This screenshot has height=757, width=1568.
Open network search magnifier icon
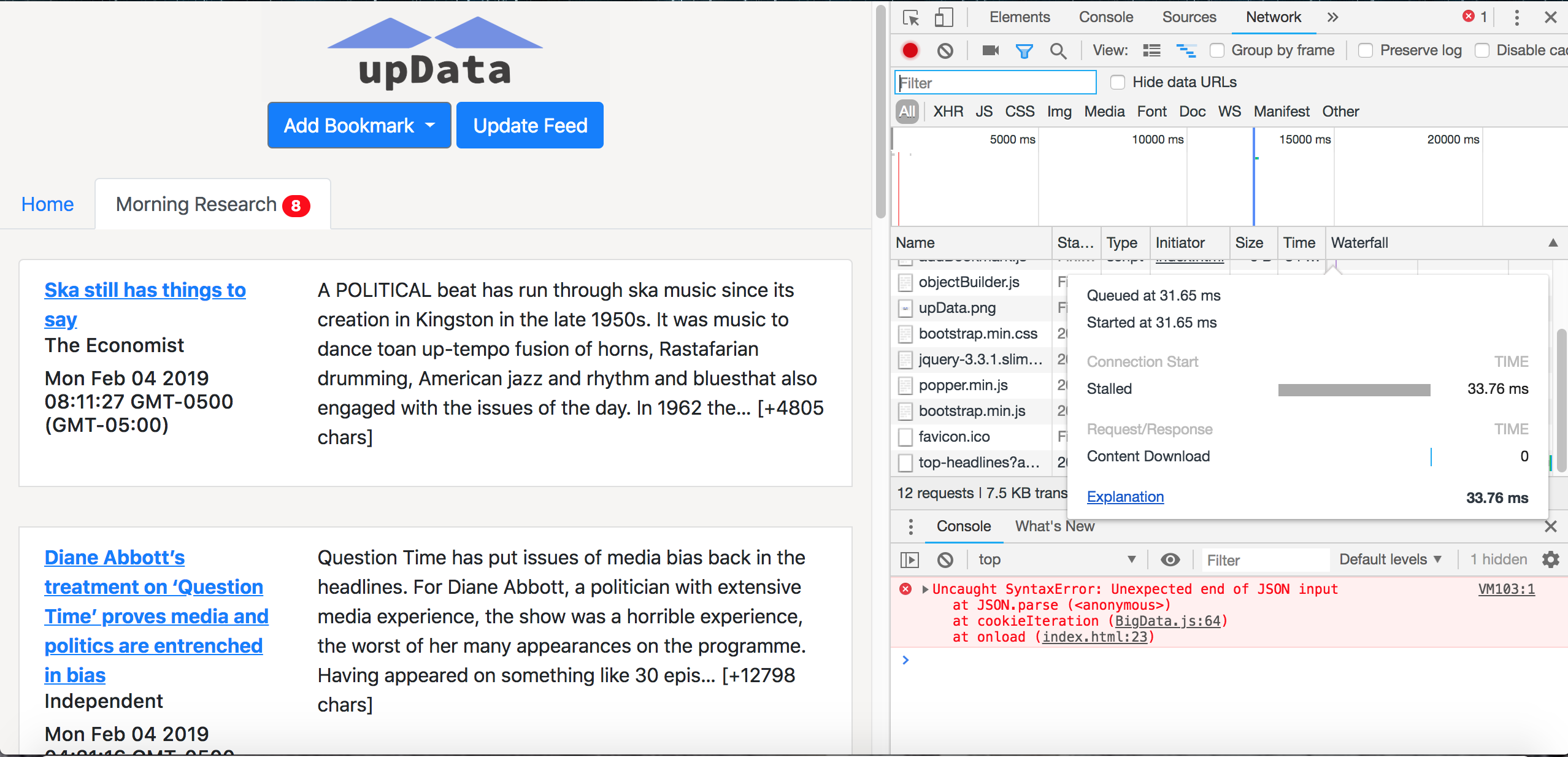click(x=1058, y=50)
